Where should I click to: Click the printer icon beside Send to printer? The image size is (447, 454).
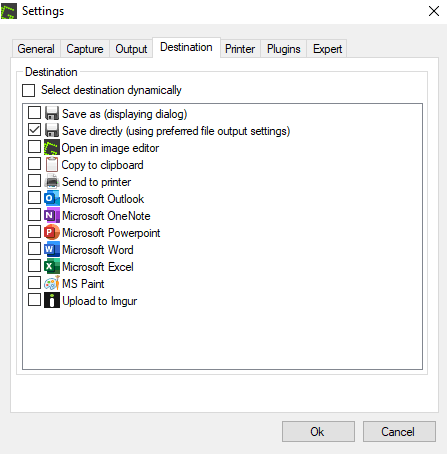[x=52, y=181]
